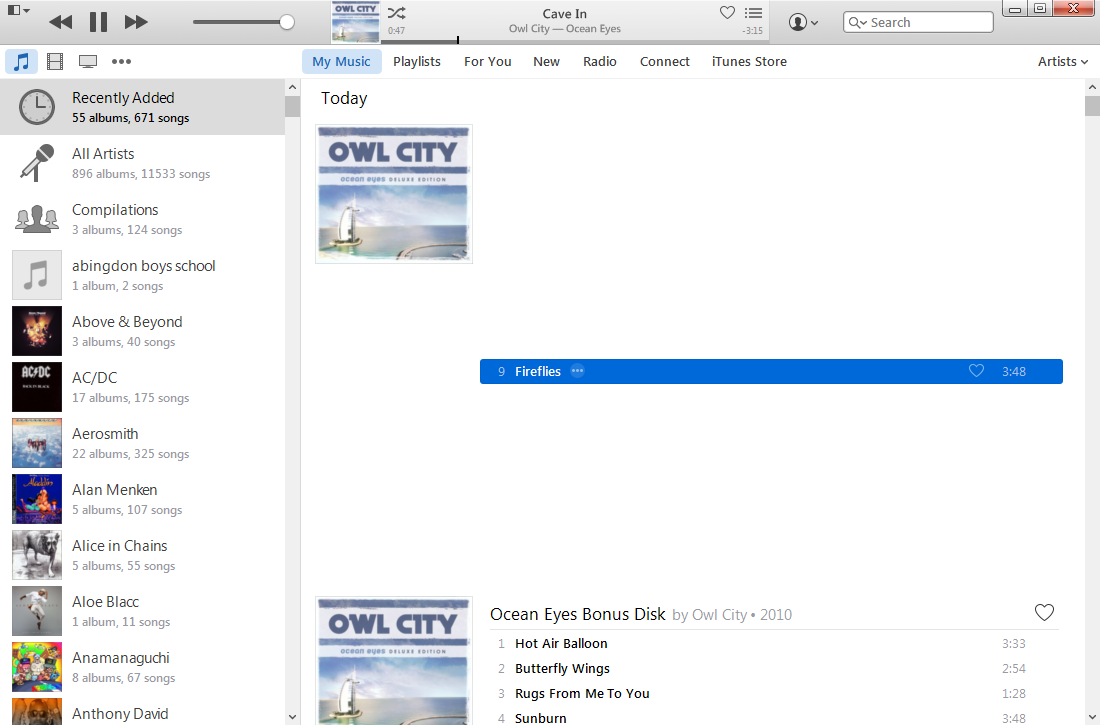Love the Fireflies track
Screen dimensions: 1100x725
976,371
